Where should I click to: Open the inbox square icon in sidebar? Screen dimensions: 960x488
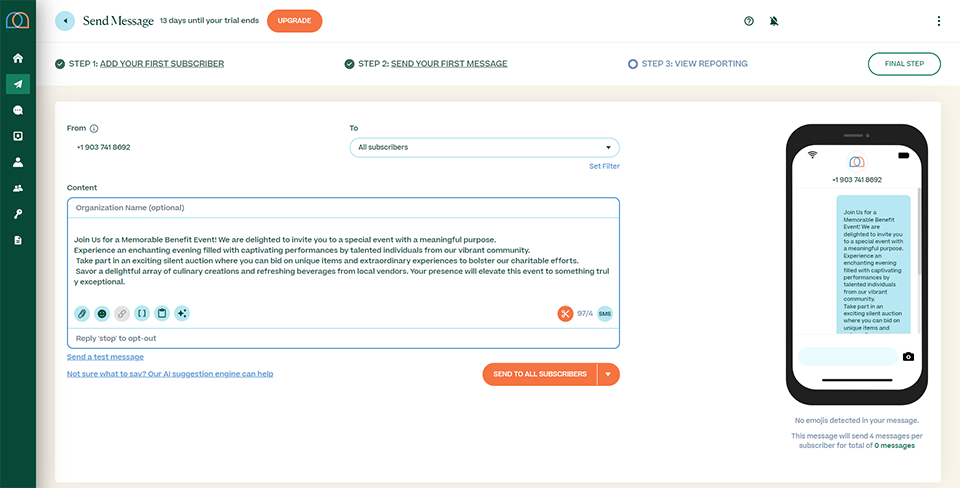[18, 136]
